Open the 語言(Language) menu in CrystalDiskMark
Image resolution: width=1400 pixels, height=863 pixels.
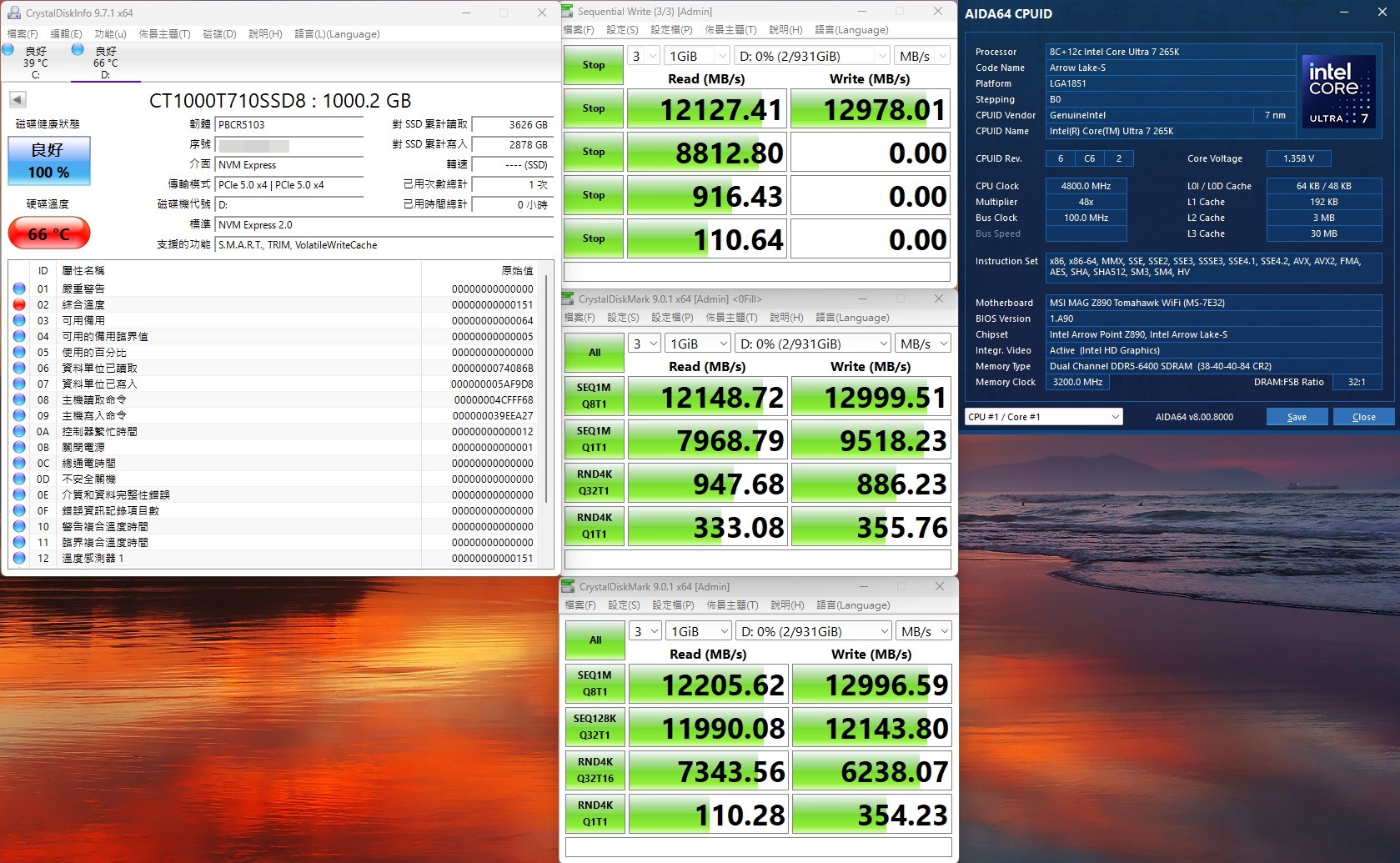click(x=851, y=318)
